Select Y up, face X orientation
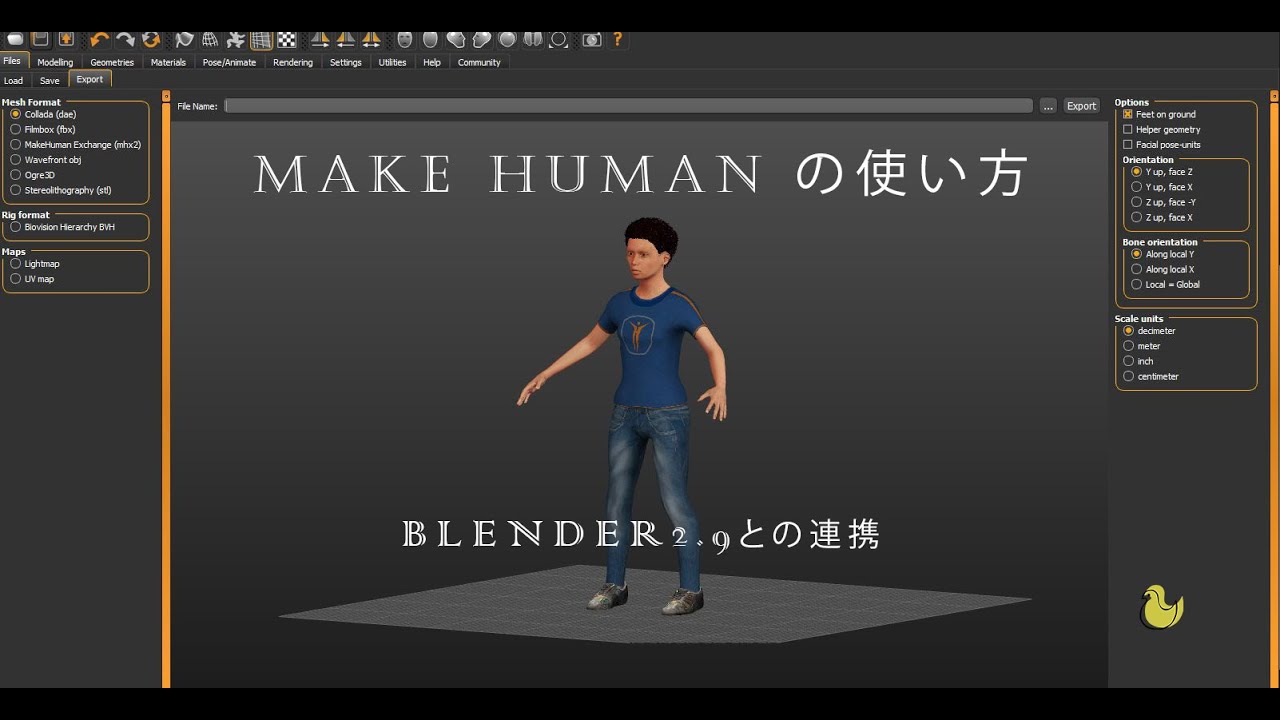The height and width of the screenshot is (720, 1280). 1162,187
